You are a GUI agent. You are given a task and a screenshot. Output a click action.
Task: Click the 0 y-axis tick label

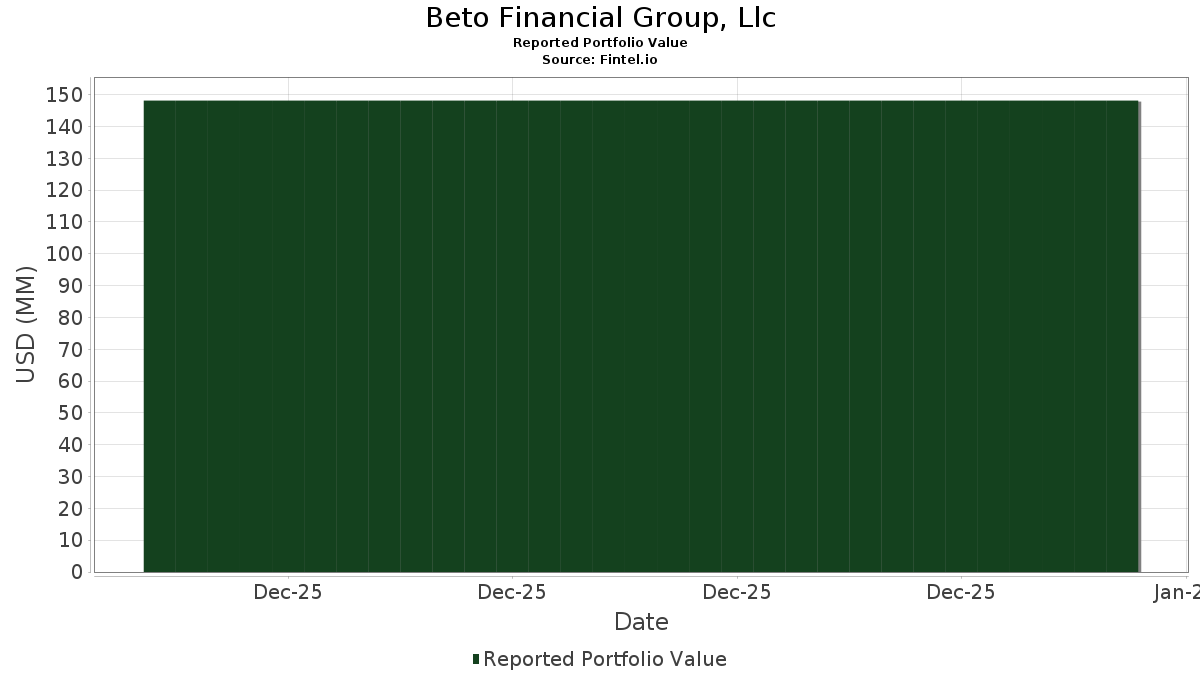pos(76,572)
